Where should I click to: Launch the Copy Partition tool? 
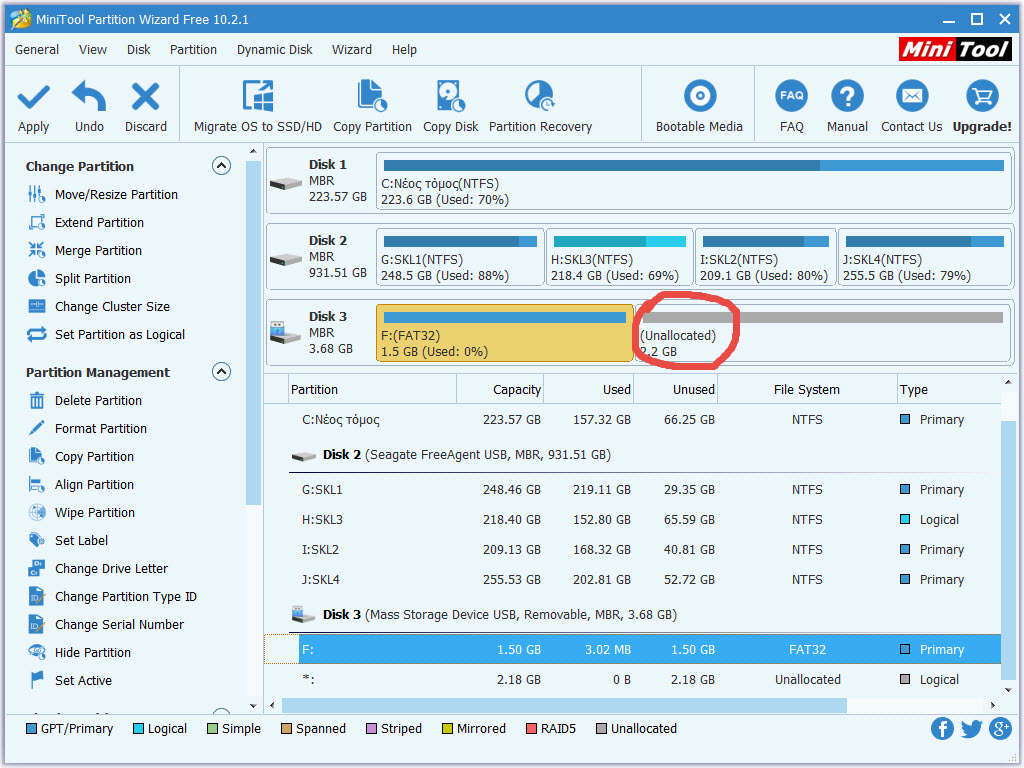point(372,98)
